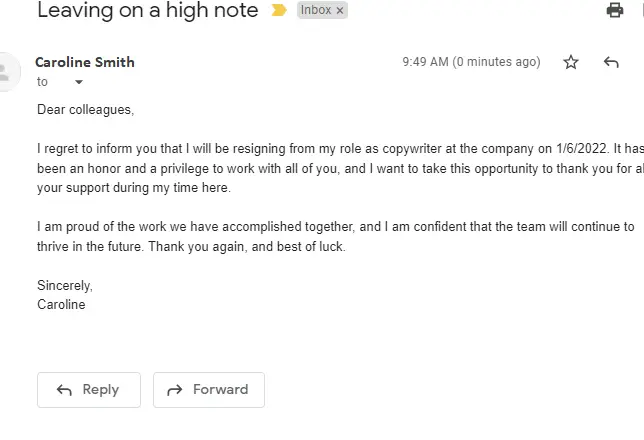This screenshot has height=440, width=644.
Task: Click the reply arrow icon beside the star
Action: pyautogui.click(x=611, y=62)
